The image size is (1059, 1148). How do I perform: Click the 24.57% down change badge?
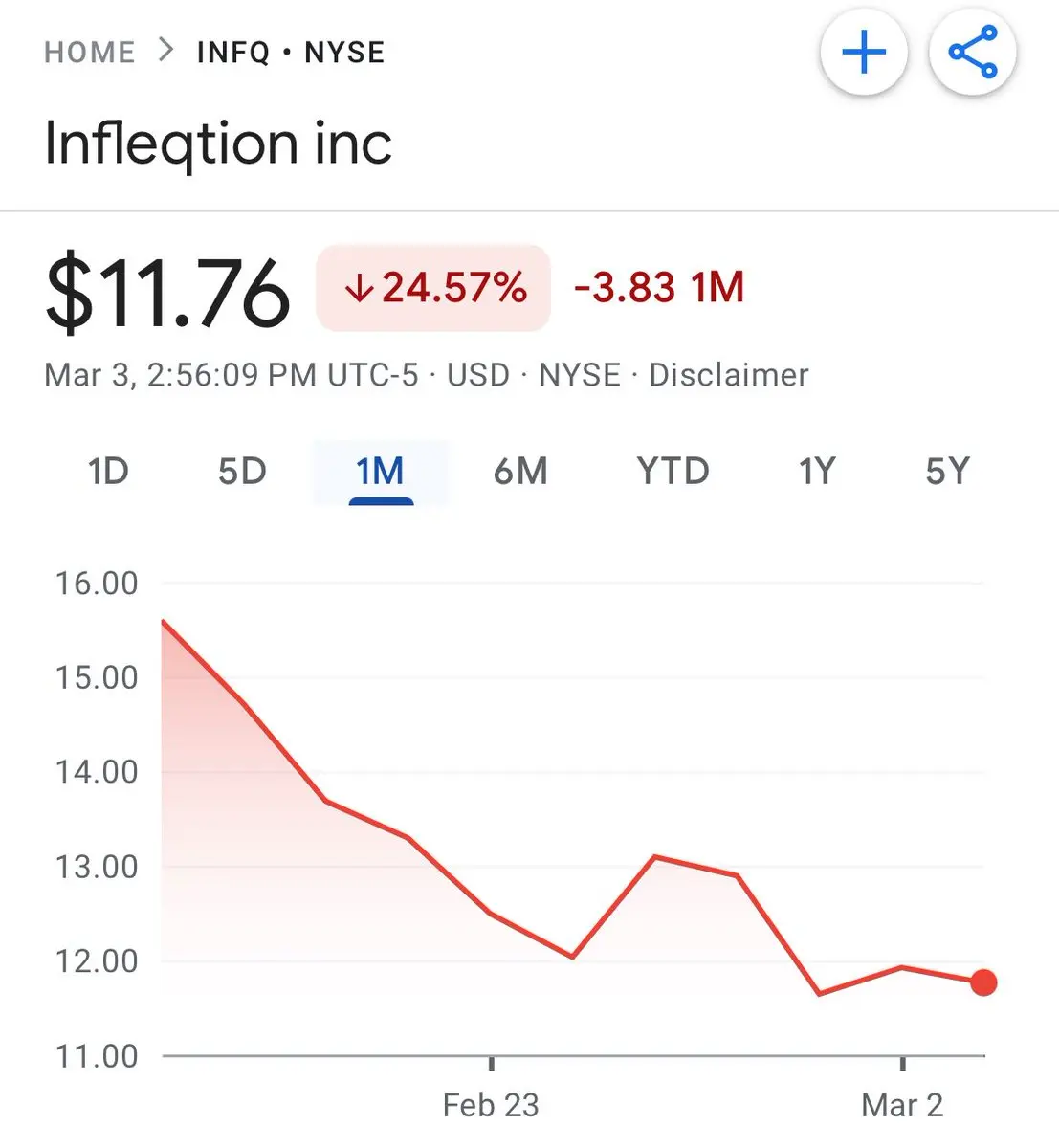tap(433, 288)
